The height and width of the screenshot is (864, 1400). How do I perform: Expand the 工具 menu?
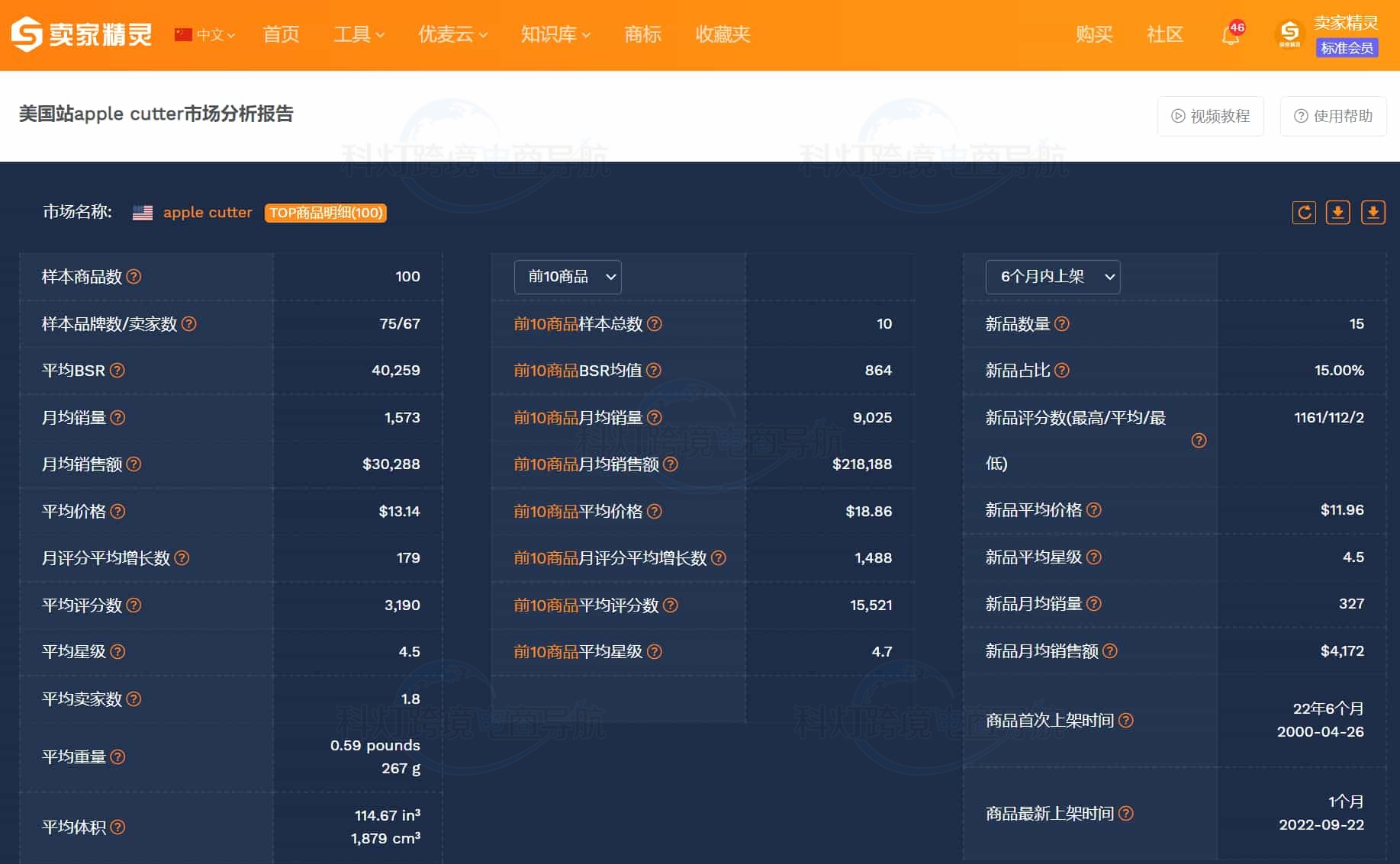[359, 35]
